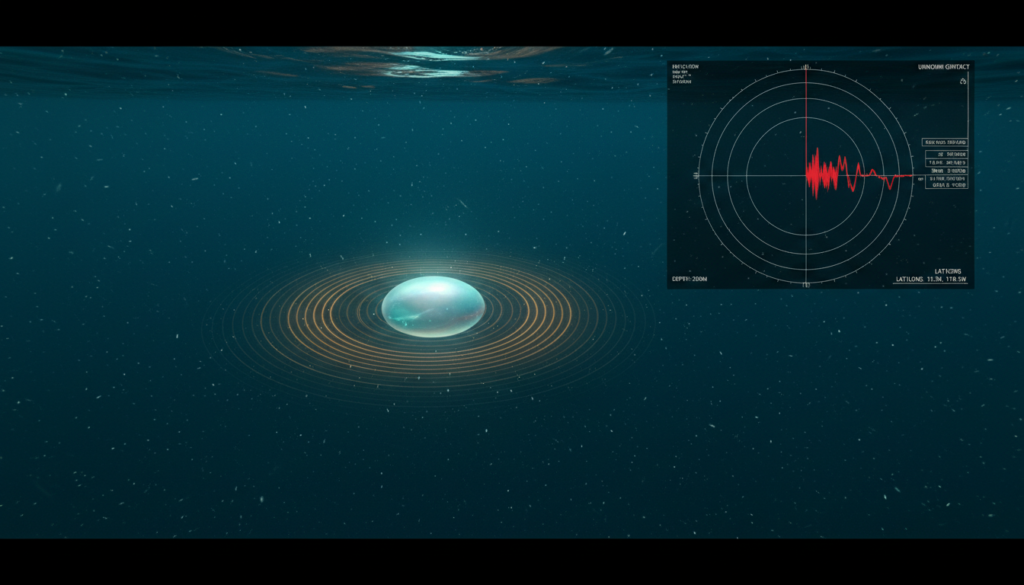Click the right end of the radar's horizontal axis
This screenshot has height=585, width=1024.
[x=913, y=175]
